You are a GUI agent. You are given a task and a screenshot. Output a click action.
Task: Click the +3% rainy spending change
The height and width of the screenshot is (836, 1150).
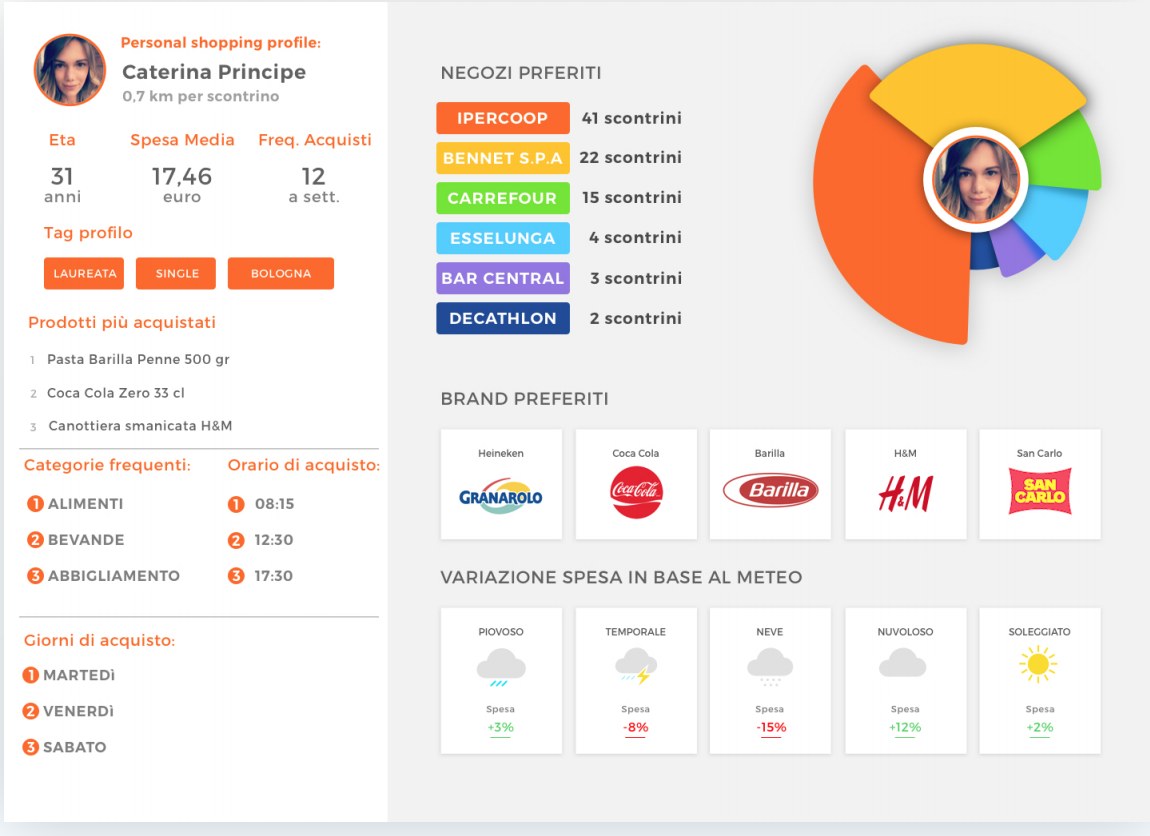point(501,727)
